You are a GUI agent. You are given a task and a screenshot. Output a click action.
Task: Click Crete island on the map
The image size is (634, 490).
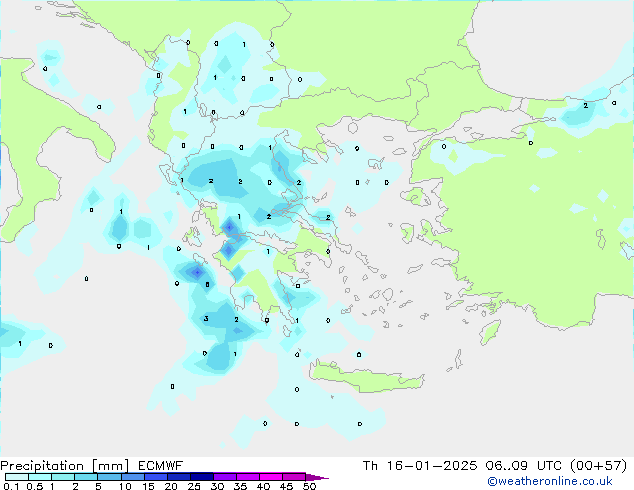pyautogui.click(x=350, y=373)
